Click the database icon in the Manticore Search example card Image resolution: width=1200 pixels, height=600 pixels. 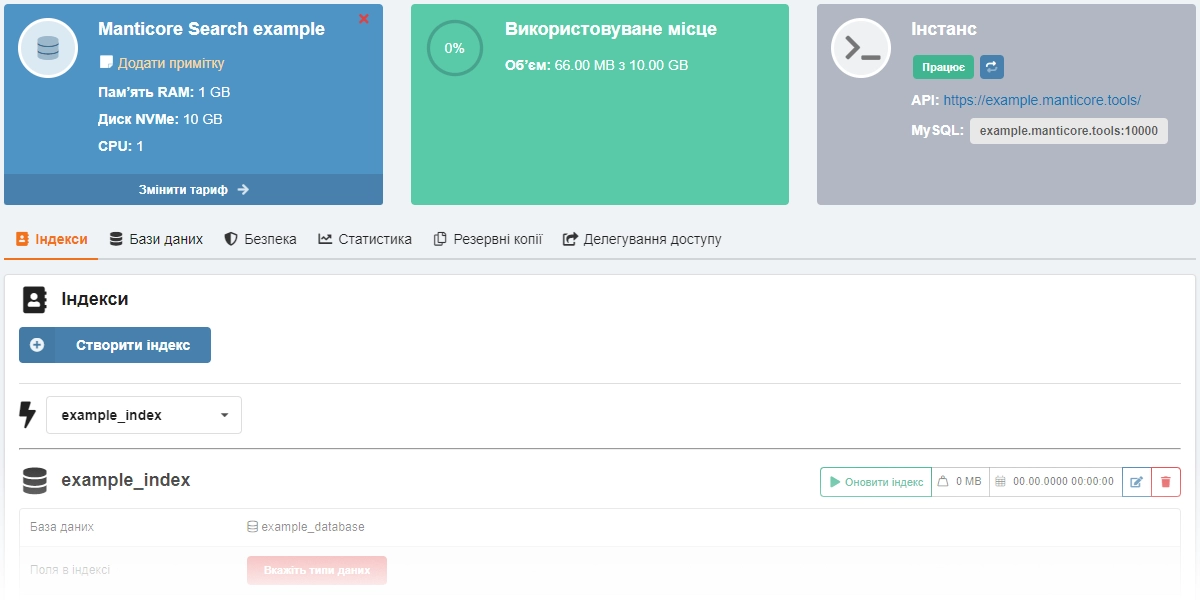click(47, 47)
